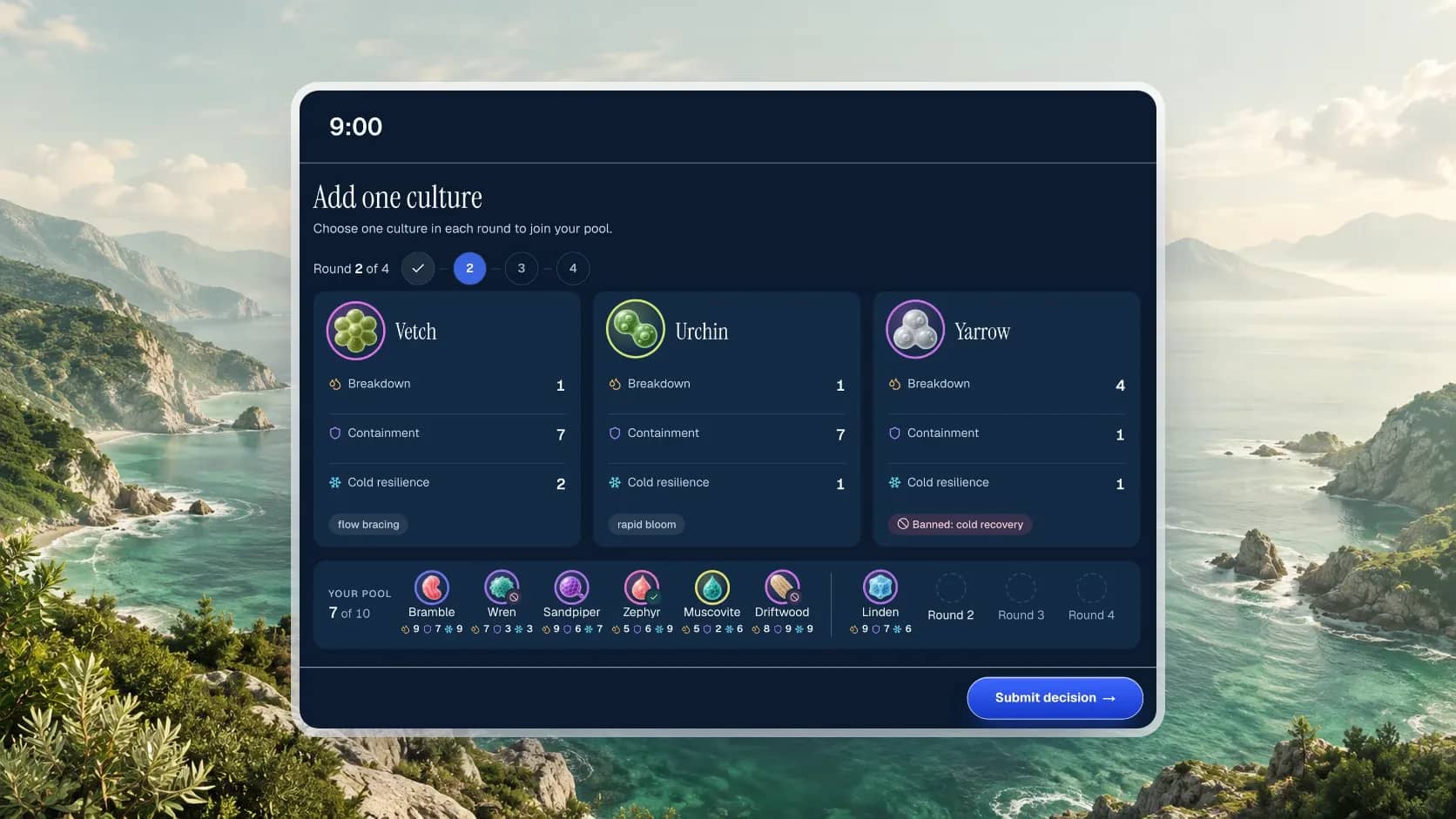Select the Yarrow culture avatar icon
The width and height of the screenshot is (1456, 819).
point(915,330)
